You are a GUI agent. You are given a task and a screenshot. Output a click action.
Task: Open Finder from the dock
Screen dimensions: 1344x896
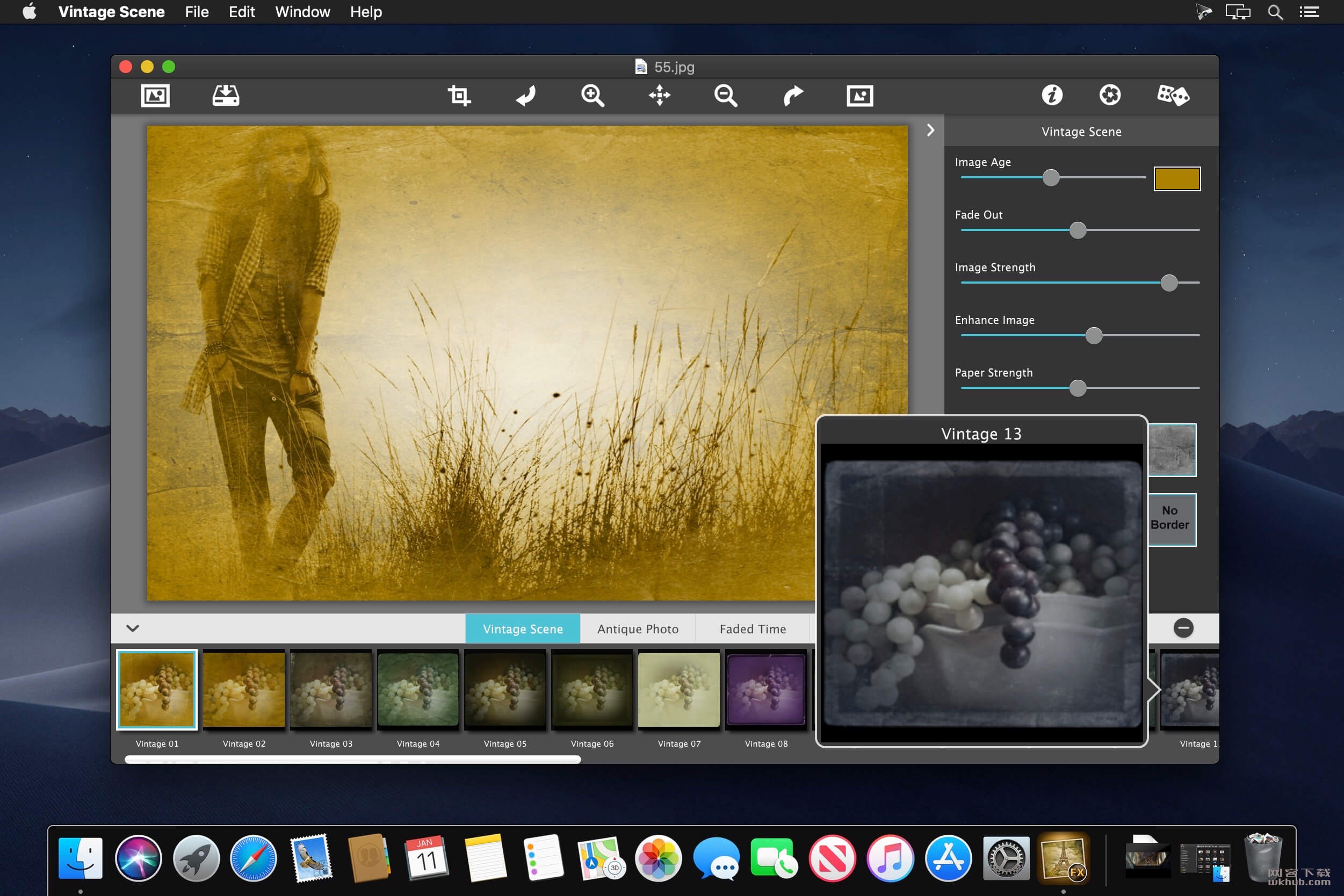81,858
